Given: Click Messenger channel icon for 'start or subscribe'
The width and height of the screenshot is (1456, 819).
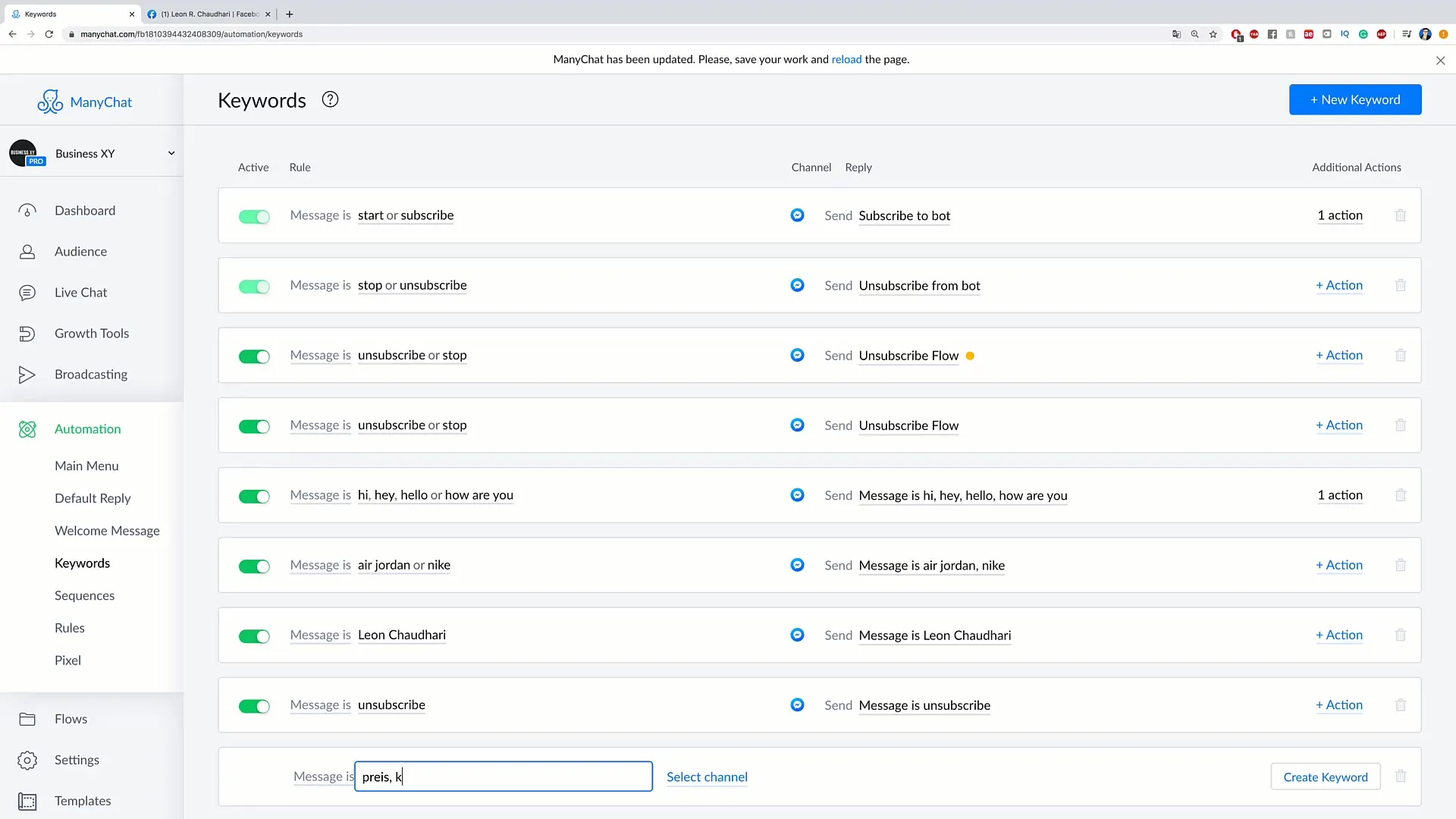Looking at the screenshot, I should 797,215.
